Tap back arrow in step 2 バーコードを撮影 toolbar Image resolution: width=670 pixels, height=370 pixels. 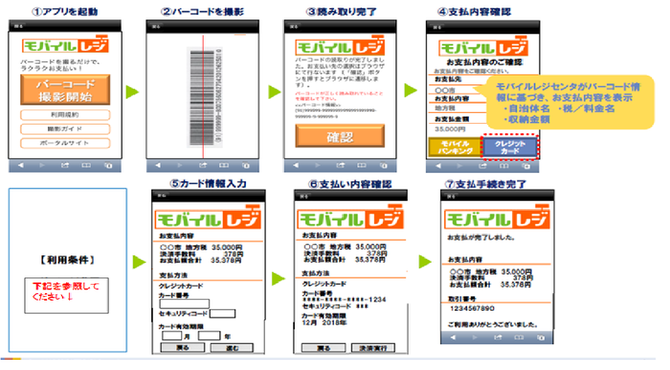[158, 165]
